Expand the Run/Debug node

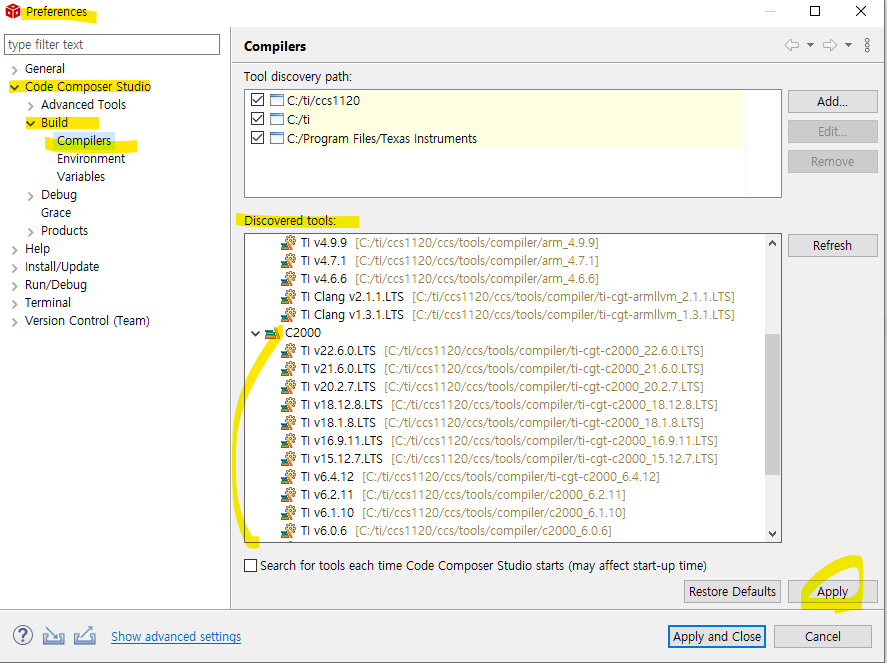coord(15,286)
